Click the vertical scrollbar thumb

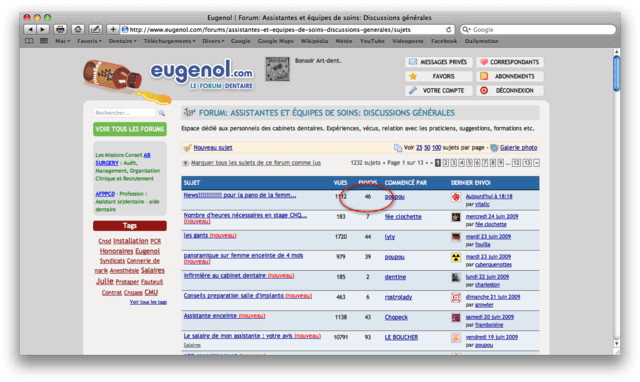(x=616, y=73)
